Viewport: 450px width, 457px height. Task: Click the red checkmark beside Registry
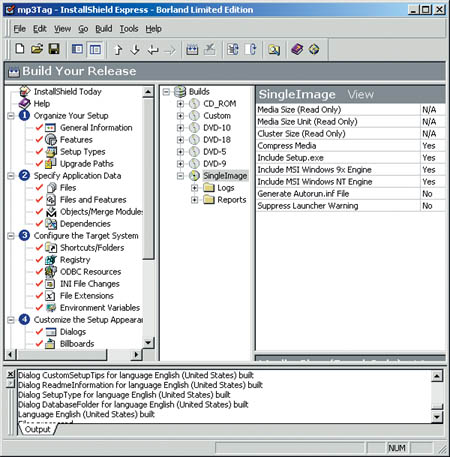point(39,259)
